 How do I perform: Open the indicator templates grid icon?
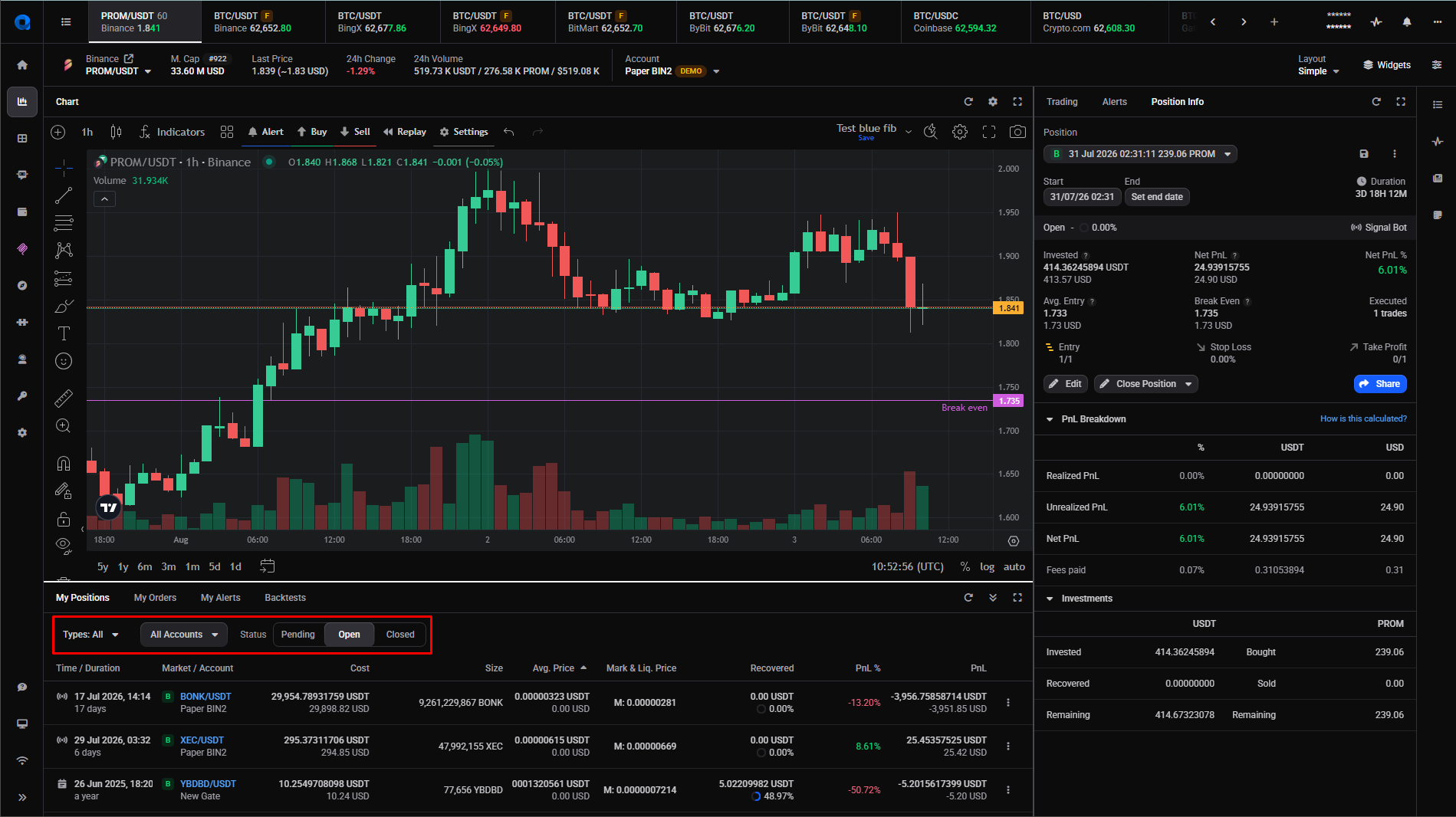pos(227,132)
